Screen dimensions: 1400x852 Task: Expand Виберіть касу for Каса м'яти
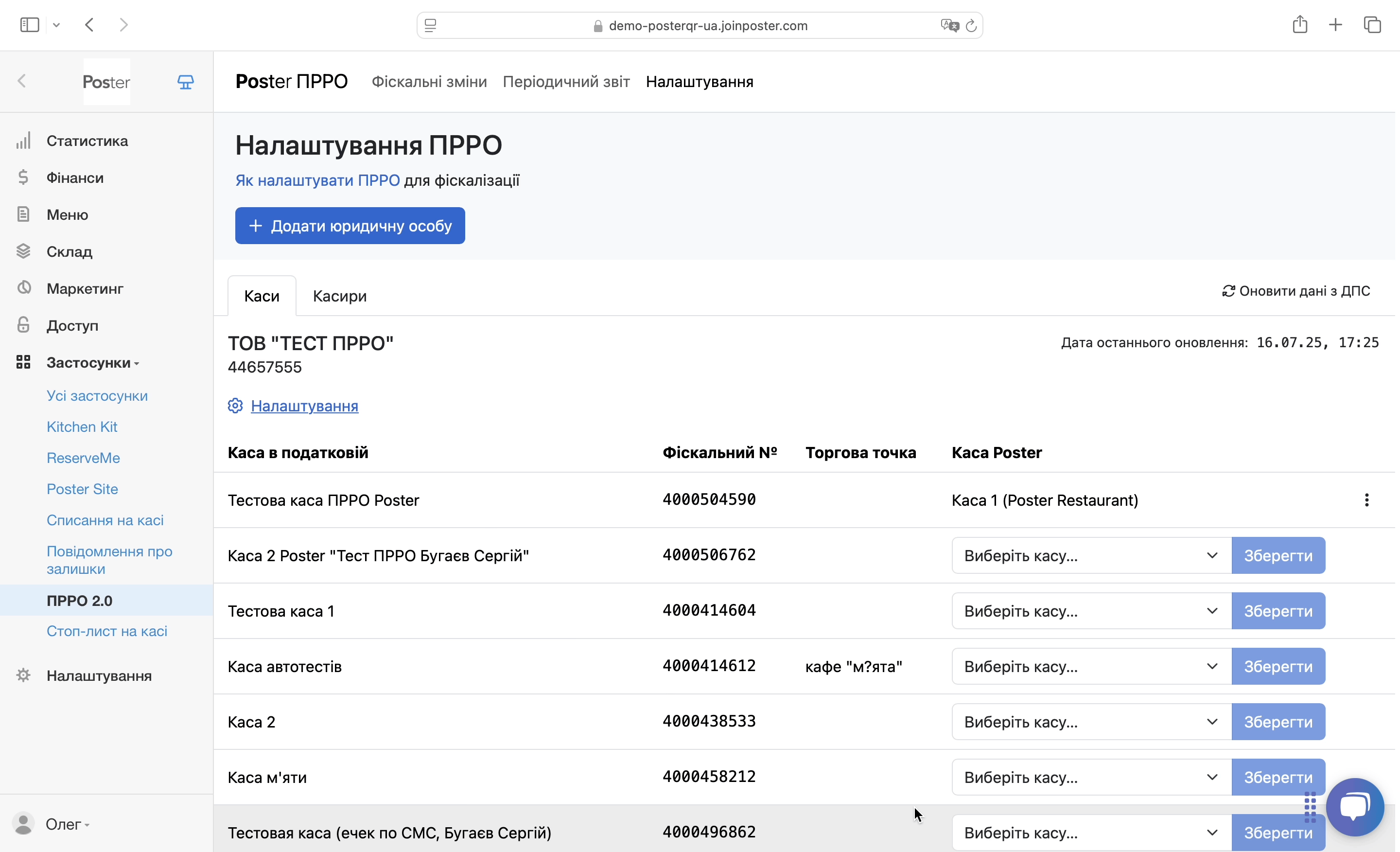click(x=1091, y=777)
